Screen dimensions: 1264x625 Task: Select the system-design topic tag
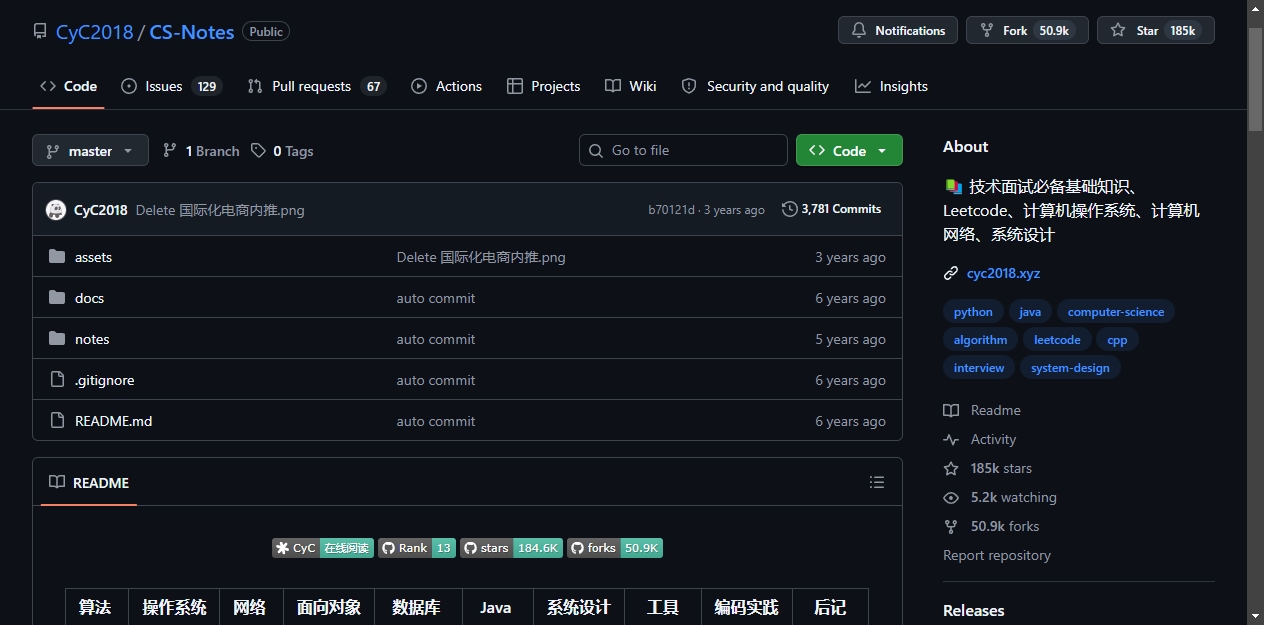[1070, 368]
